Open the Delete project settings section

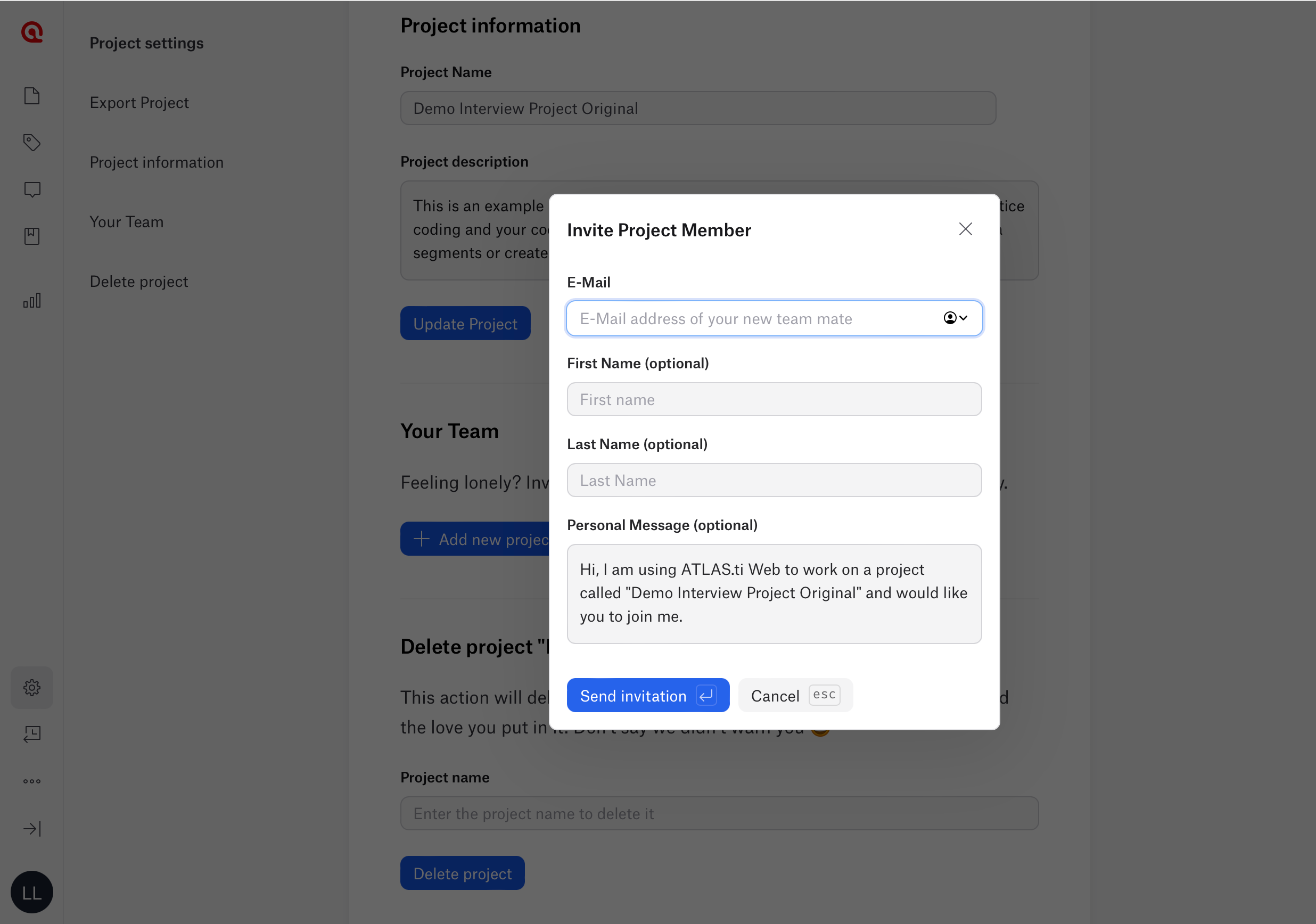[139, 282]
